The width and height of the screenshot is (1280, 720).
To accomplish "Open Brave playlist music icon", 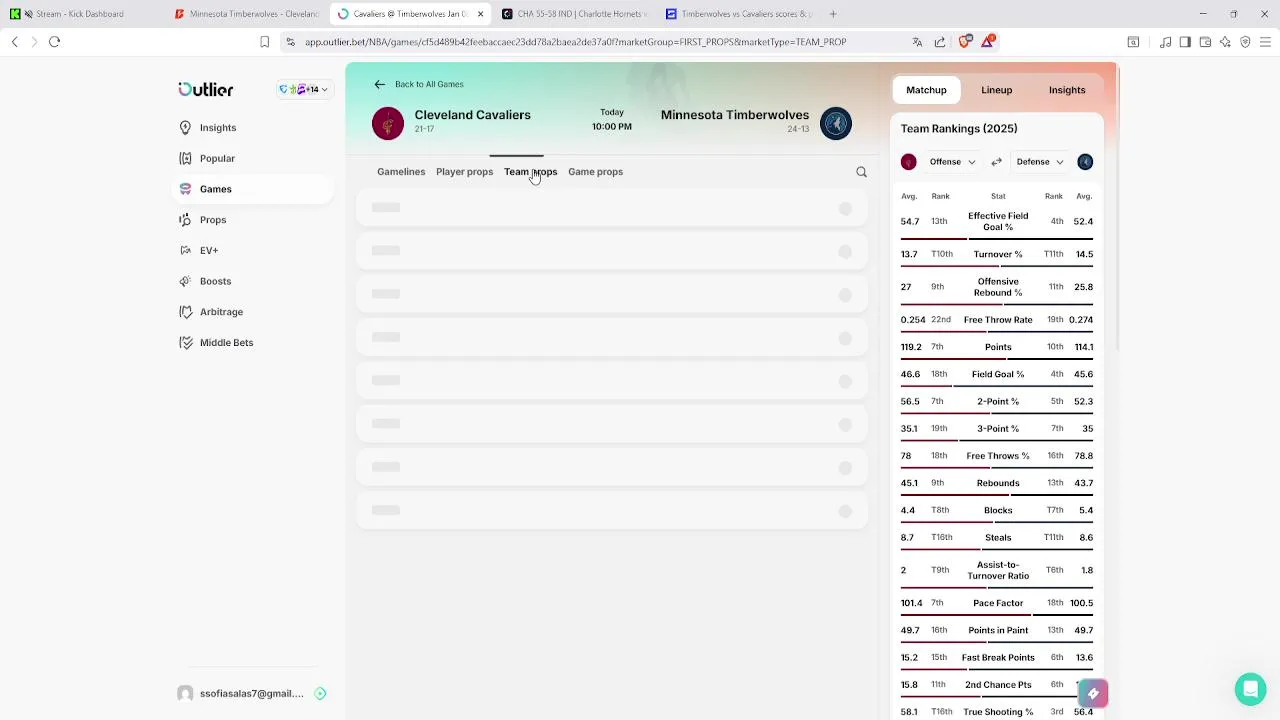I will tap(1165, 42).
